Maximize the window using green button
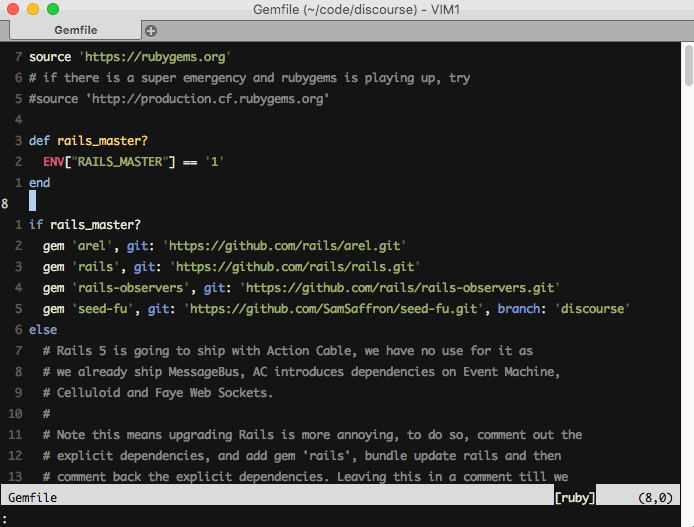The image size is (694, 527). point(53,9)
